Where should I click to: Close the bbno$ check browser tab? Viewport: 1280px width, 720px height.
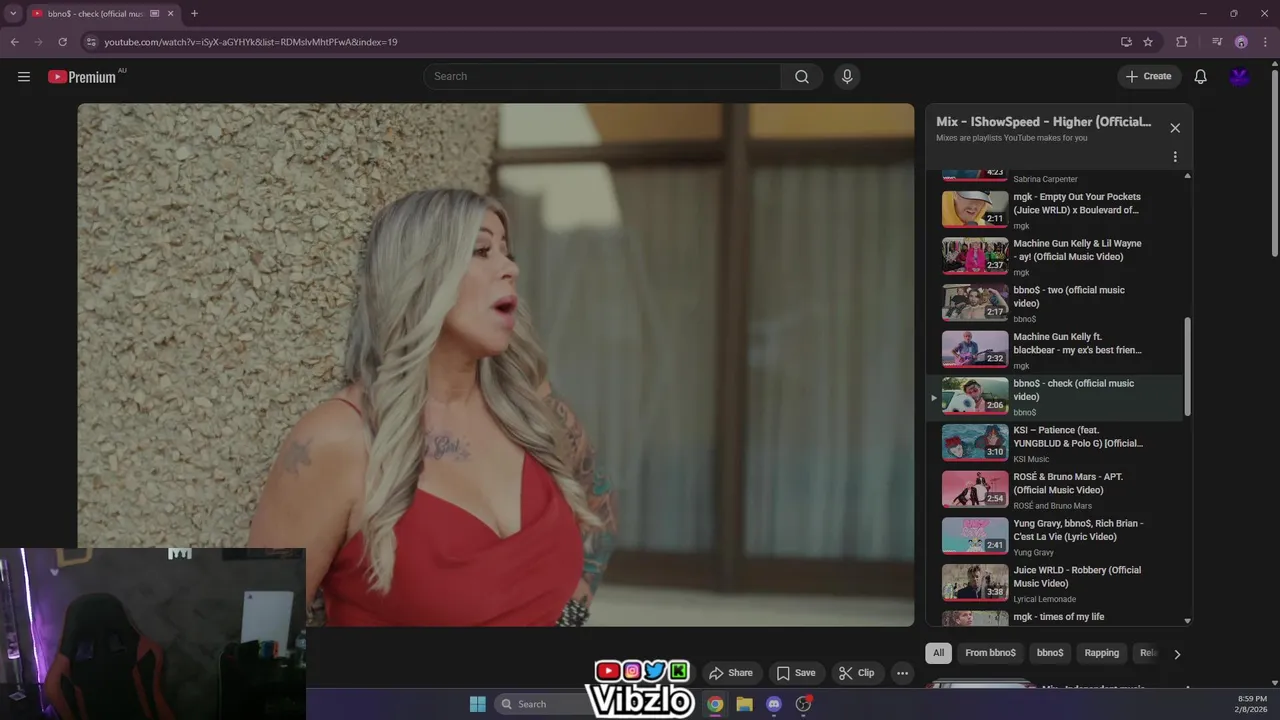point(171,14)
